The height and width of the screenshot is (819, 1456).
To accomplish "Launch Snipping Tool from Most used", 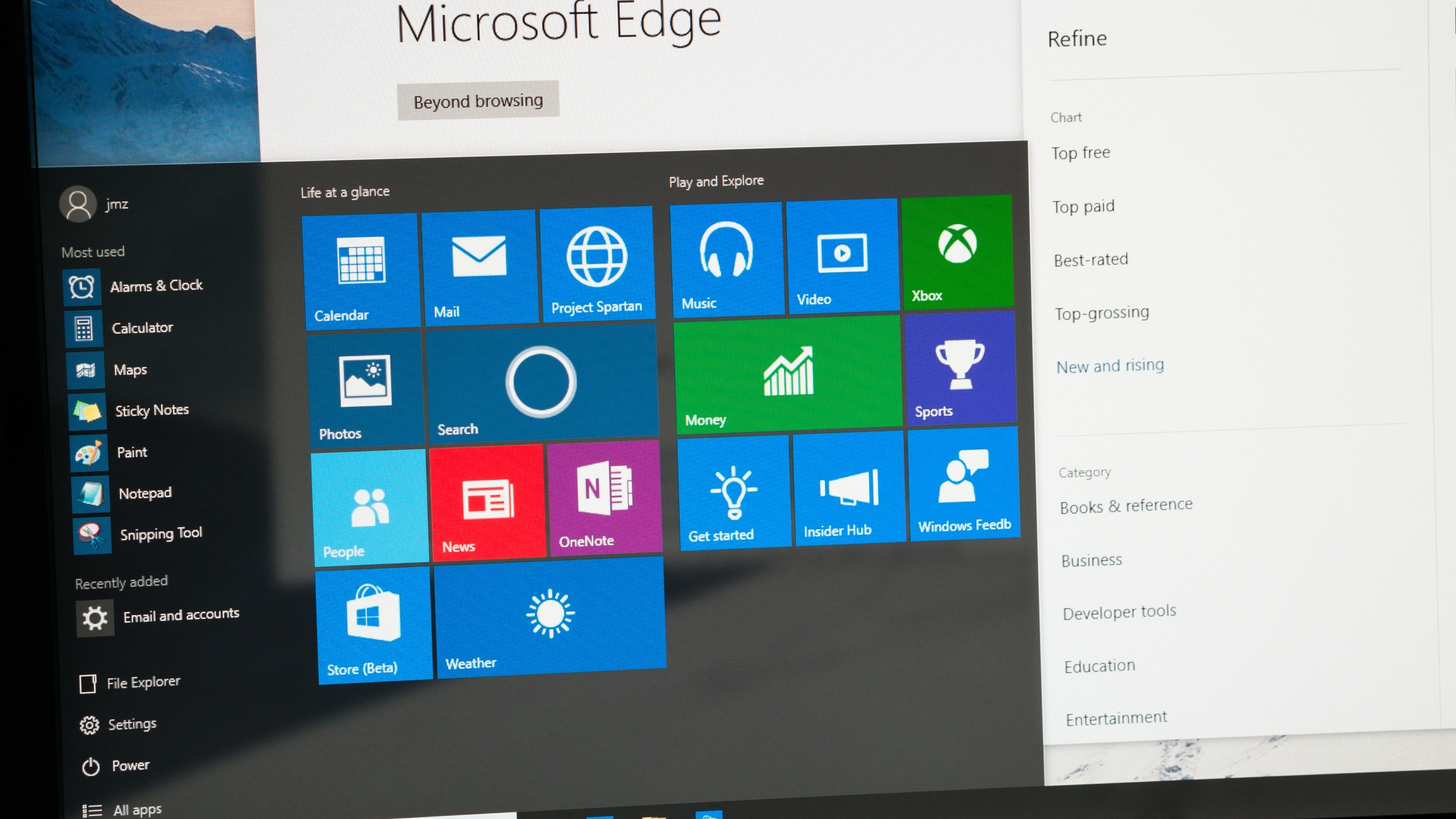I will [139, 535].
